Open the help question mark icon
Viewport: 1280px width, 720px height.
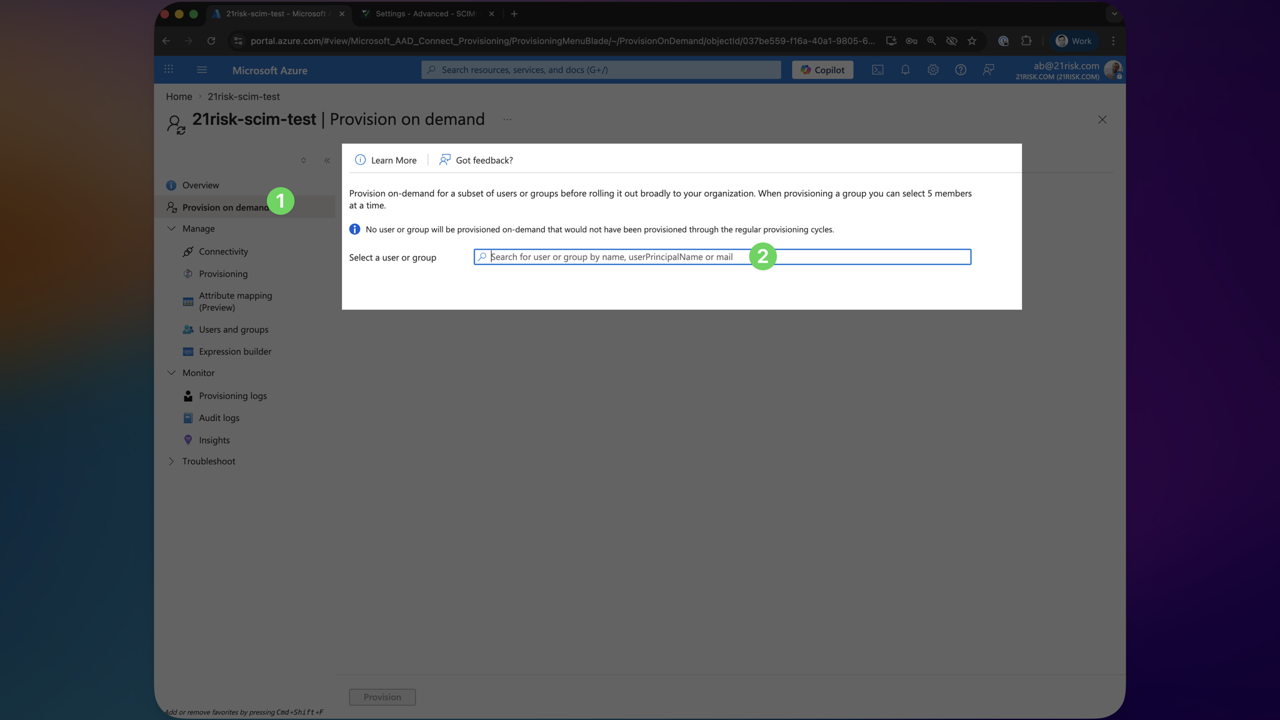click(x=961, y=70)
